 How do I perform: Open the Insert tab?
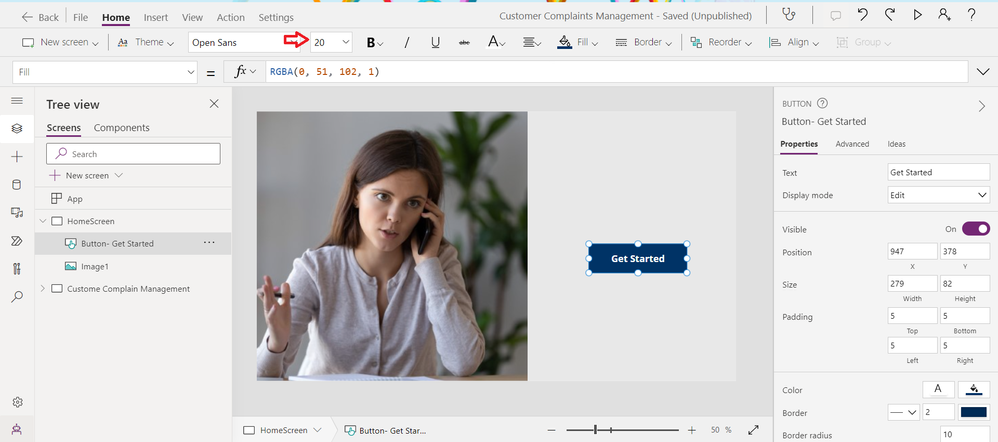coord(156,17)
